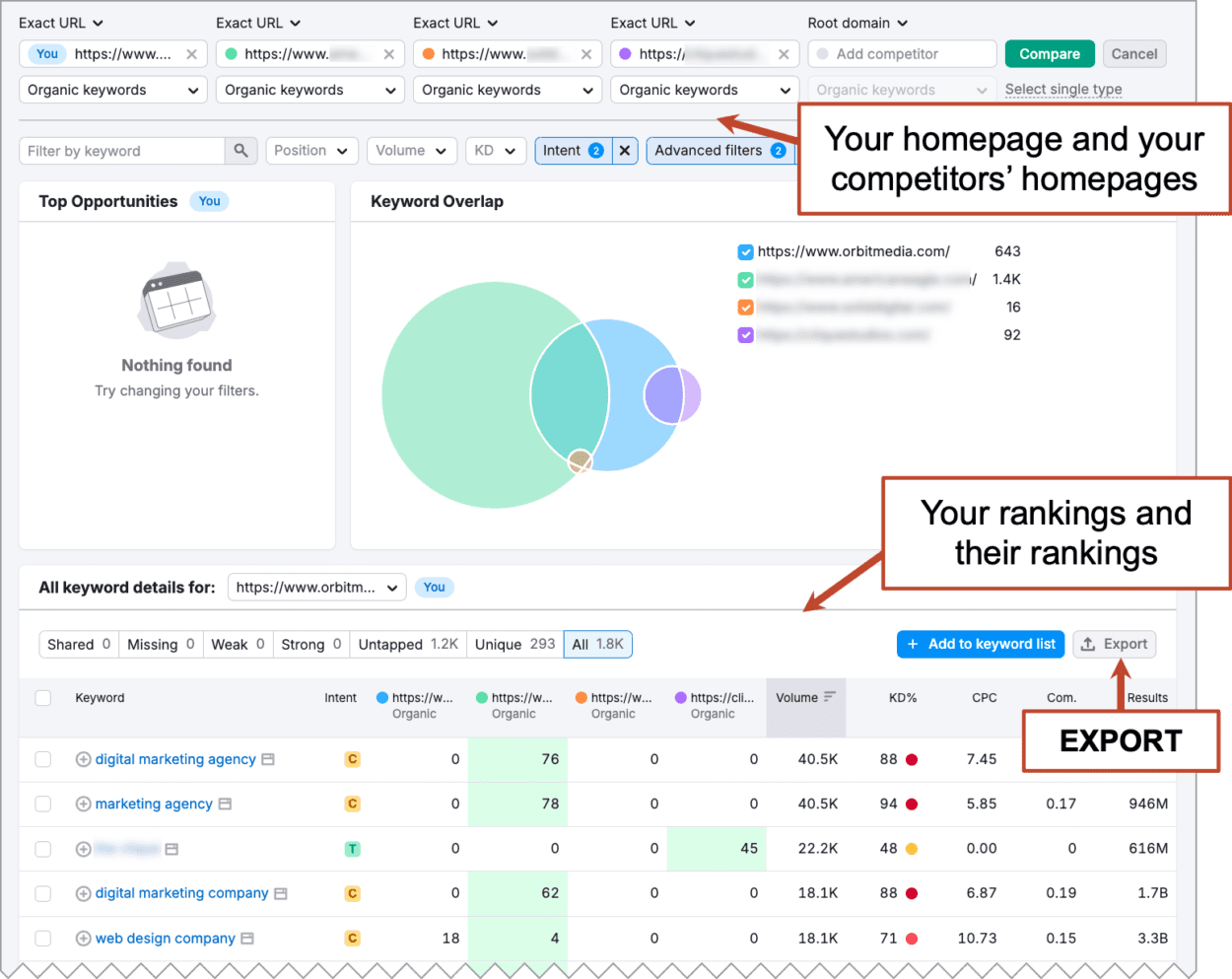Screen dimensions: 1232x979
Task: Remove the Intent filter with its X icon
Action: [625, 151]
